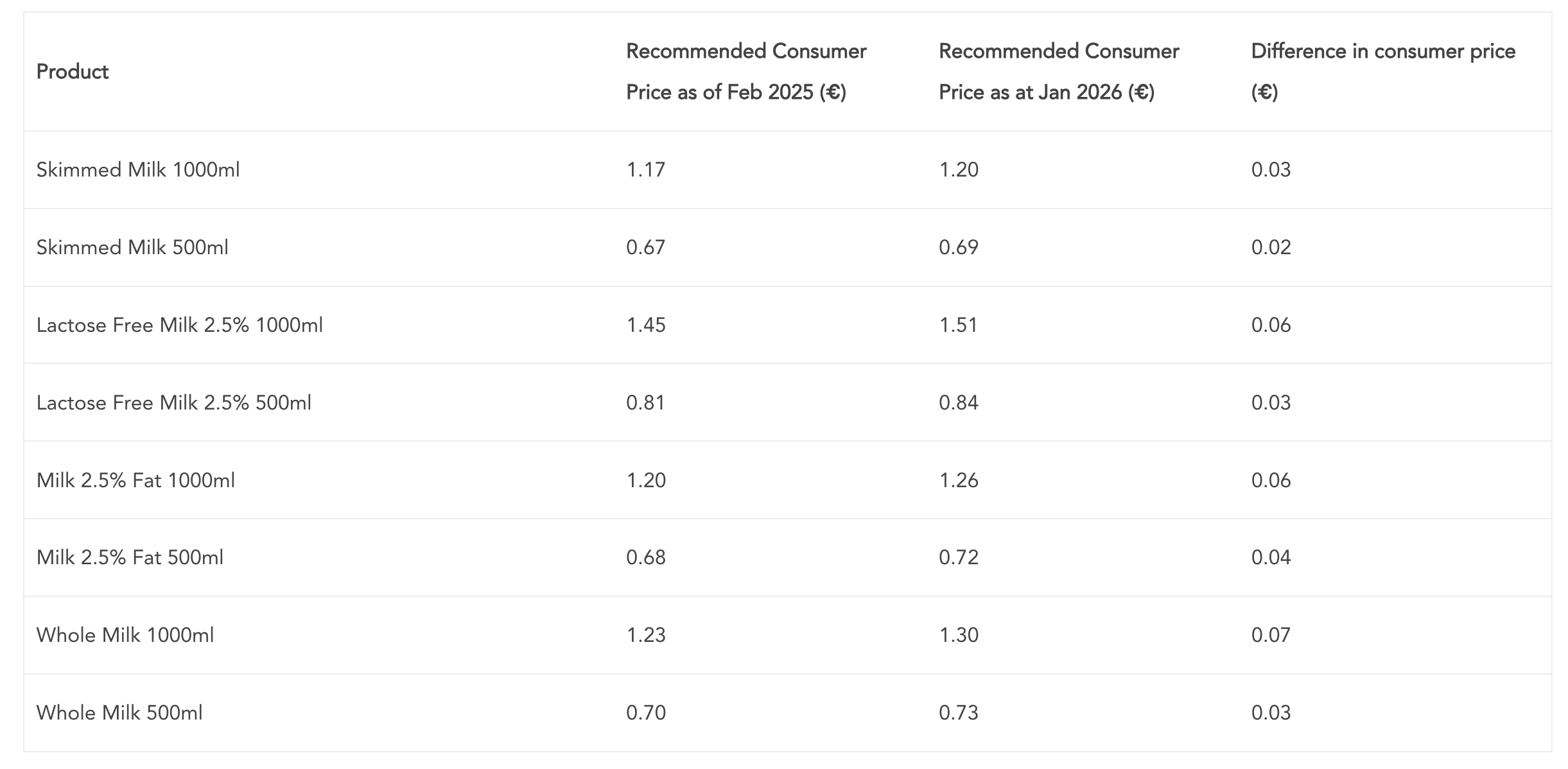Select the 0.73 Whole Milk 500ml price
1568x769 pixels.
(958, 713)
